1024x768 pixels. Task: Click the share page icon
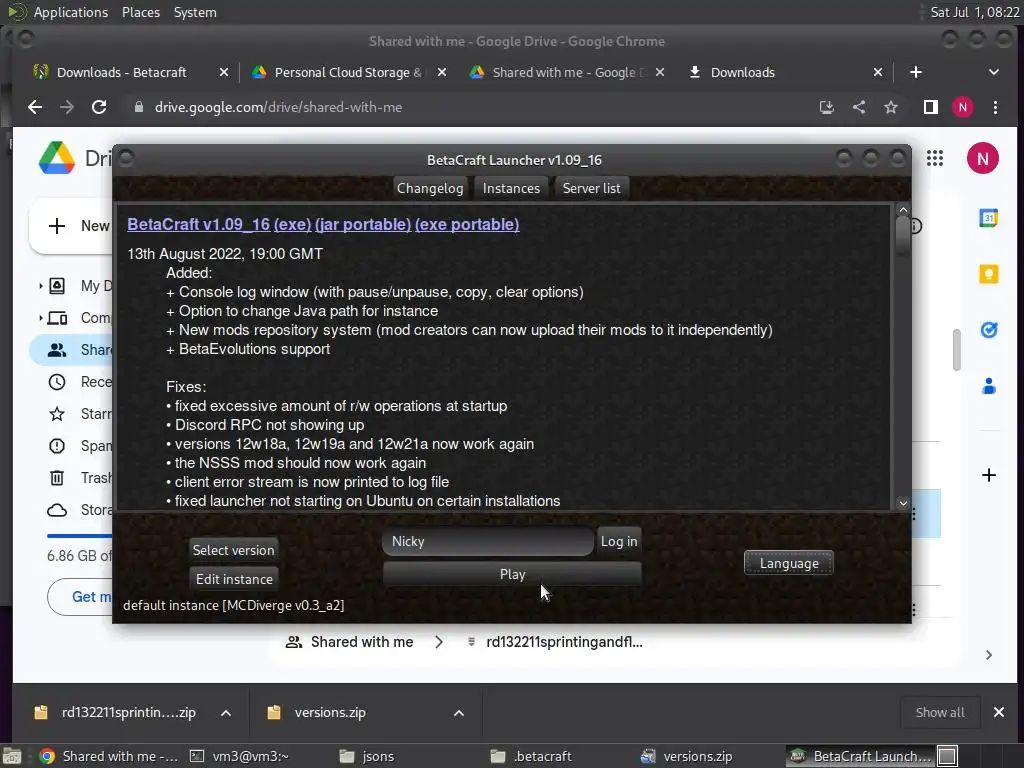(x=859, y=107)
